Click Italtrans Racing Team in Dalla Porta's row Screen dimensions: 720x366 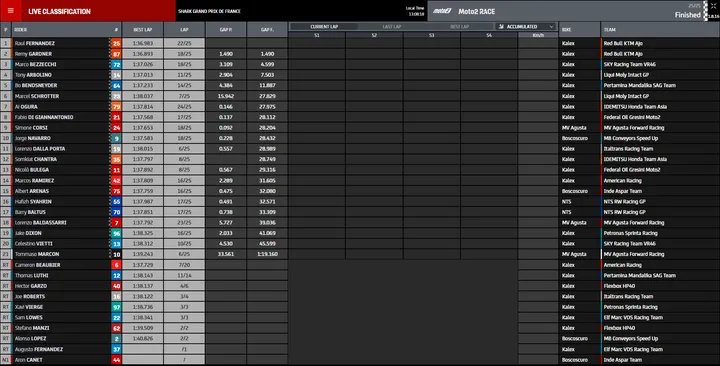tap(628, 149)
